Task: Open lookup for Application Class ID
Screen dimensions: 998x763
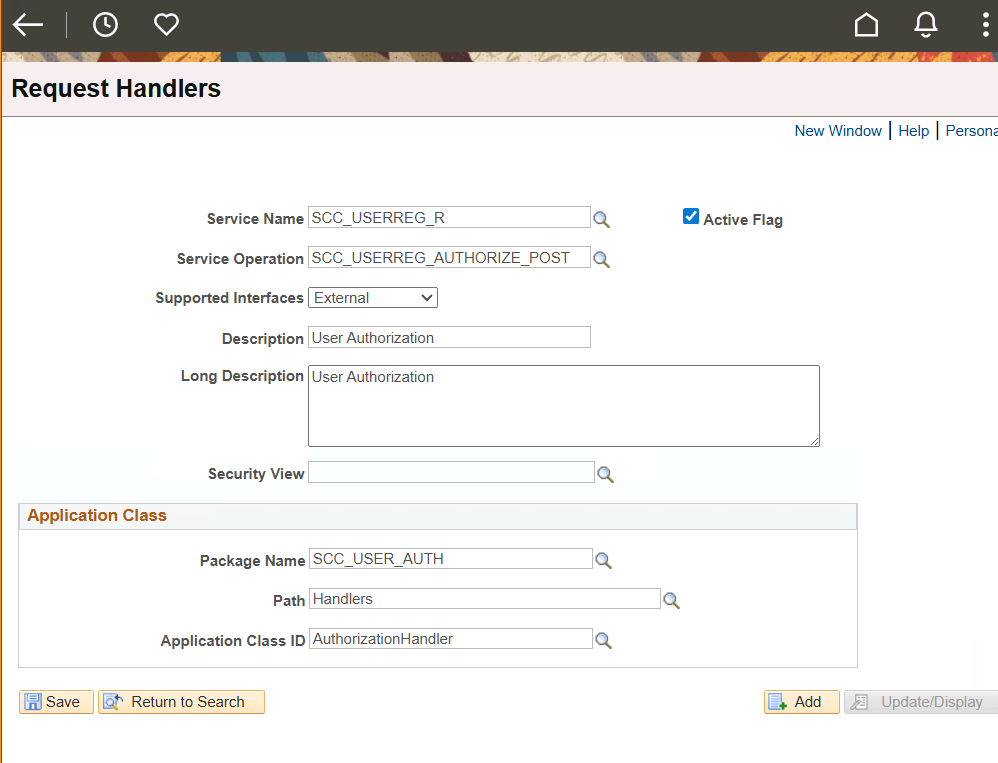Action: 603,640
